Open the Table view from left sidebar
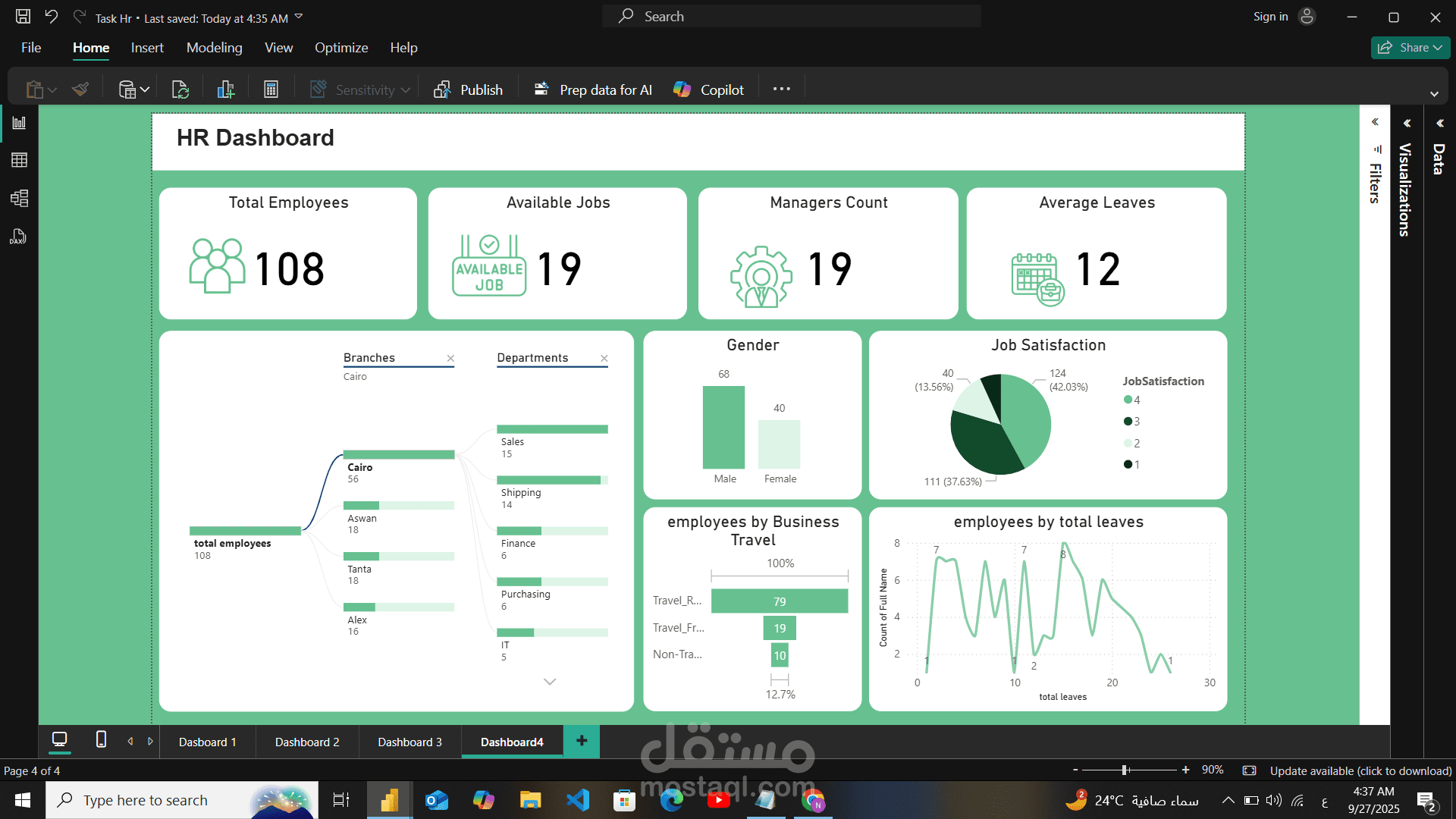This screenshot has height=819, width=1456. 19,159
